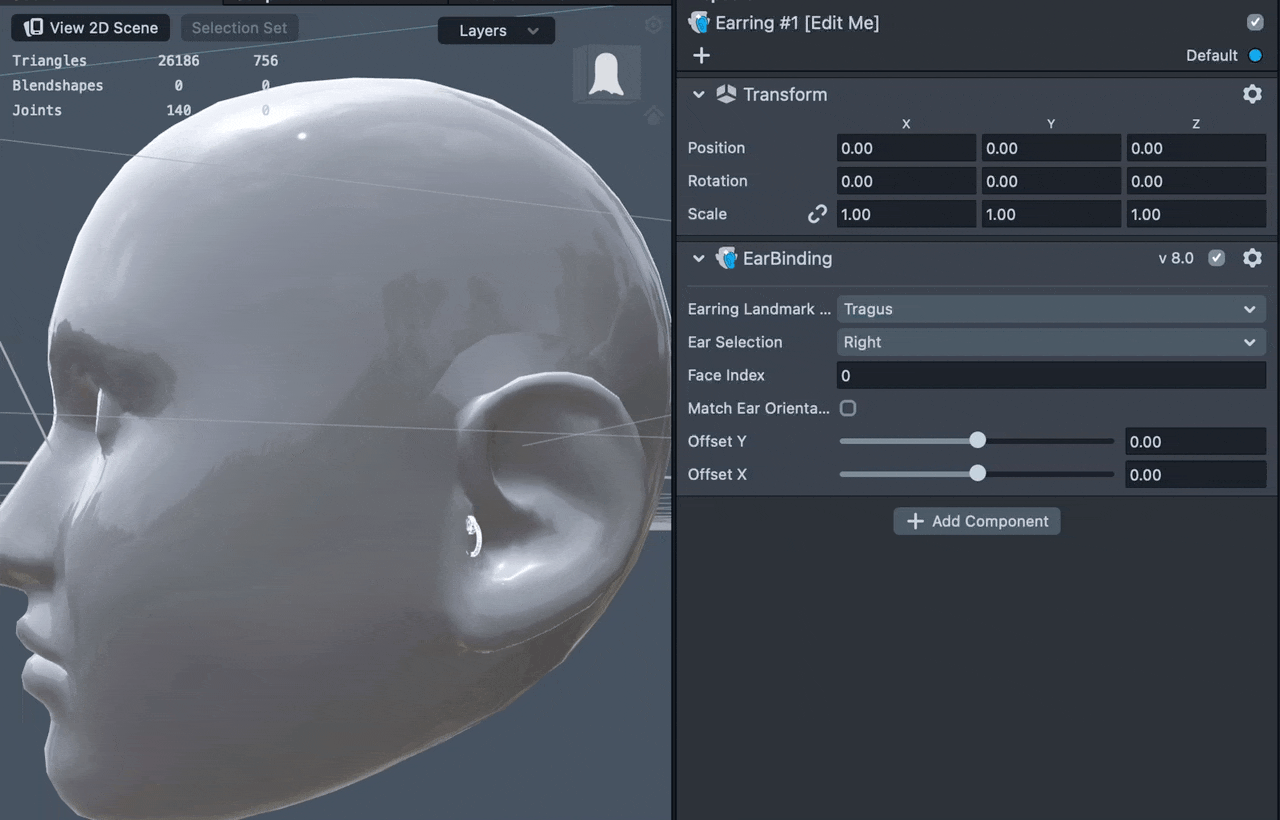Click the Transform component cube icon
Image resolution: width=1280 pixels, height=820 pixels.
(727, 94)
